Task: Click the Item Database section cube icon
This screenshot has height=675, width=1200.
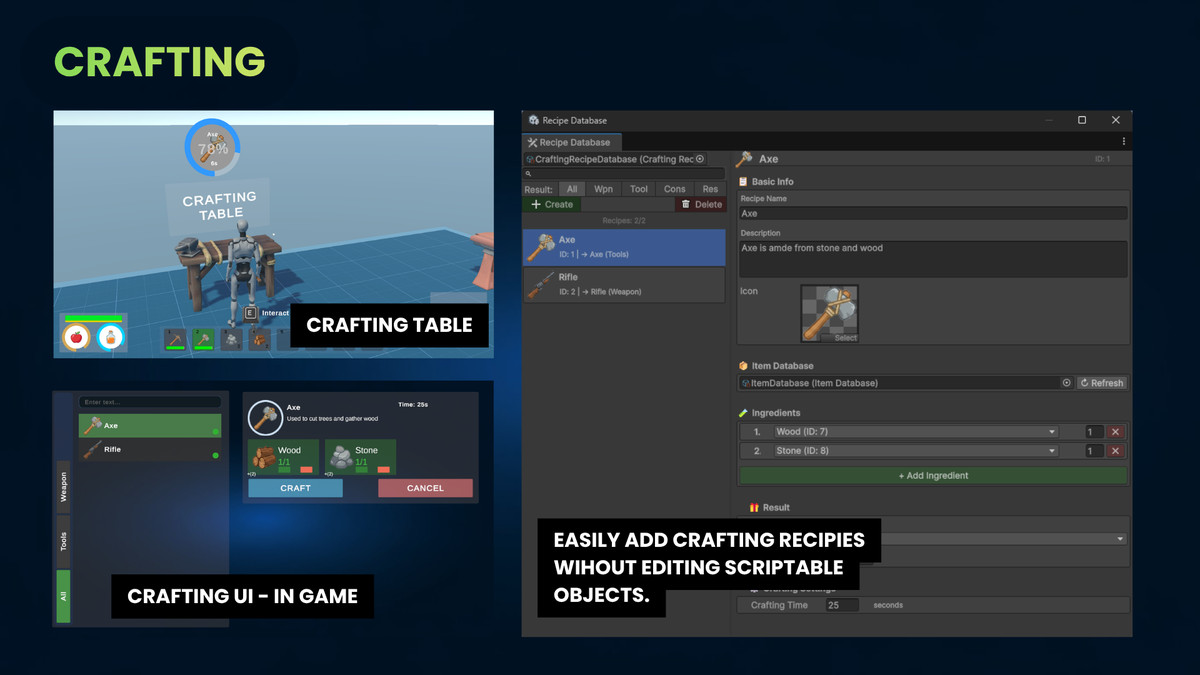Action: pos(743,366)
